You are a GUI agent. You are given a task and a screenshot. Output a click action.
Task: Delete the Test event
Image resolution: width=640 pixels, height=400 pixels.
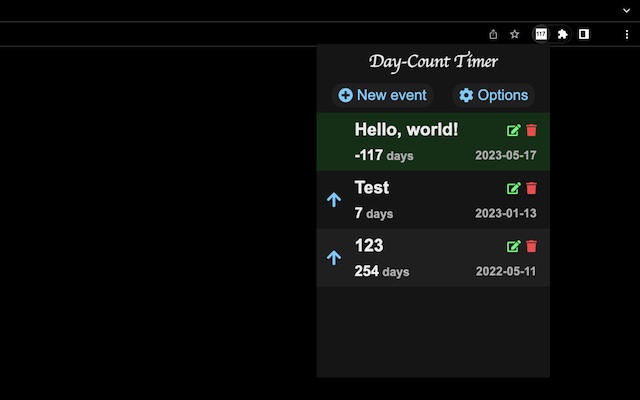click(x=531, y=188)
